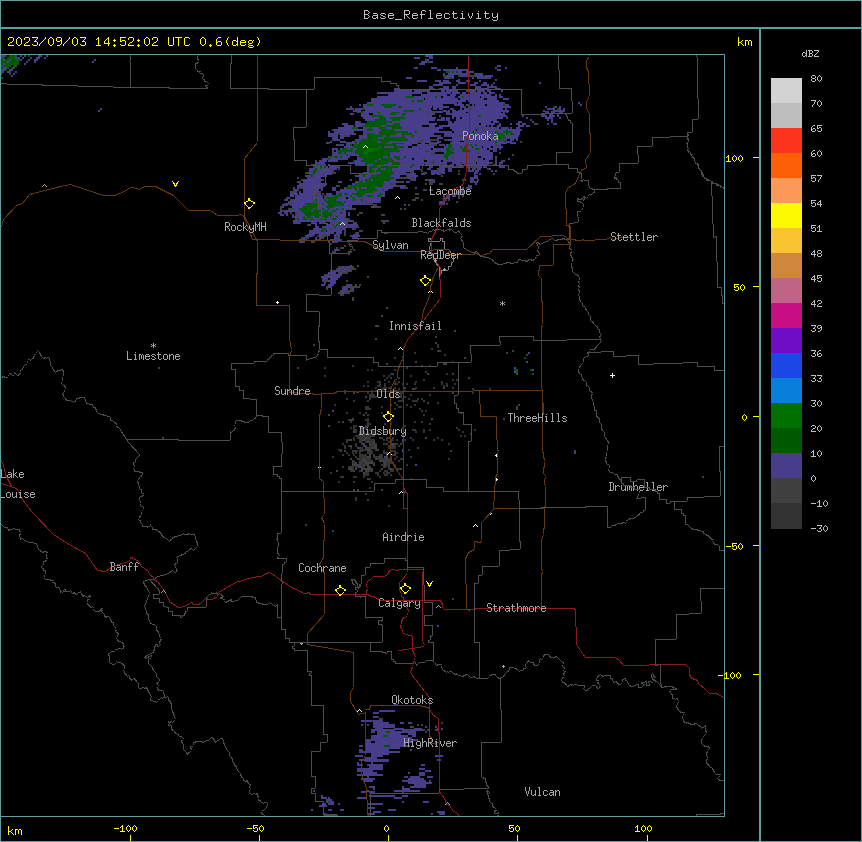Select the Olds label
This screenshot has width=862, height=842.
[x=388, y=394]
